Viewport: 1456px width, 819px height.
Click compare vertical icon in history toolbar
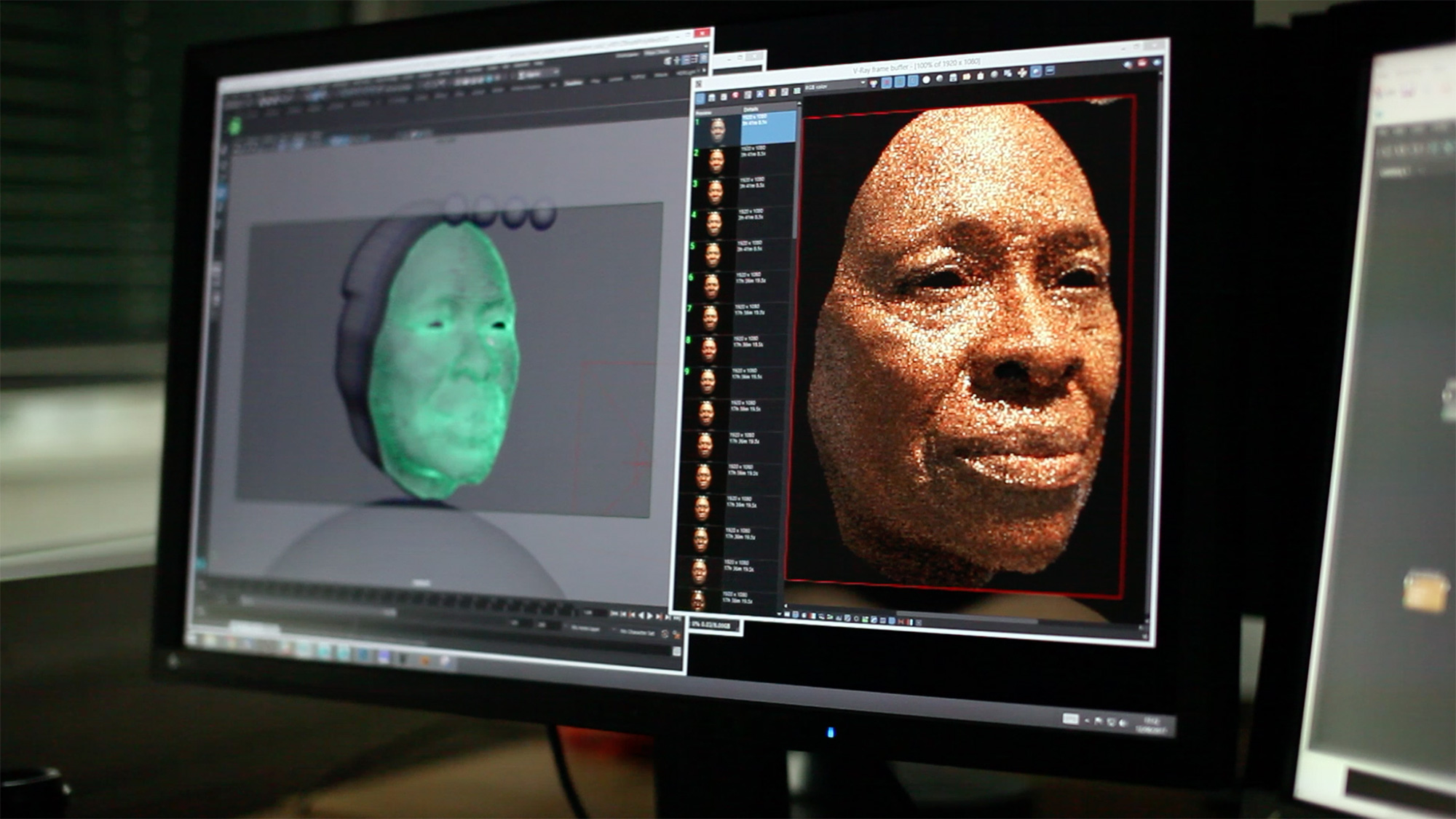pyautogui.click(x=784, y=92)
